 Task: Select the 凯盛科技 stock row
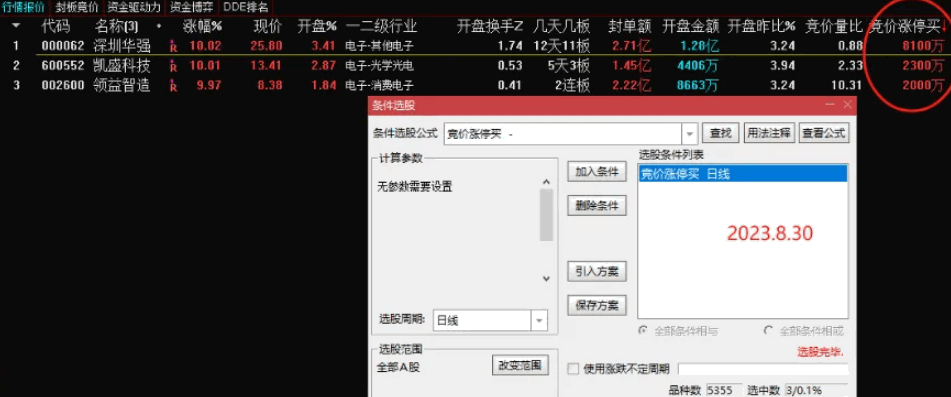pyautogui.click(x=476, y=65)
